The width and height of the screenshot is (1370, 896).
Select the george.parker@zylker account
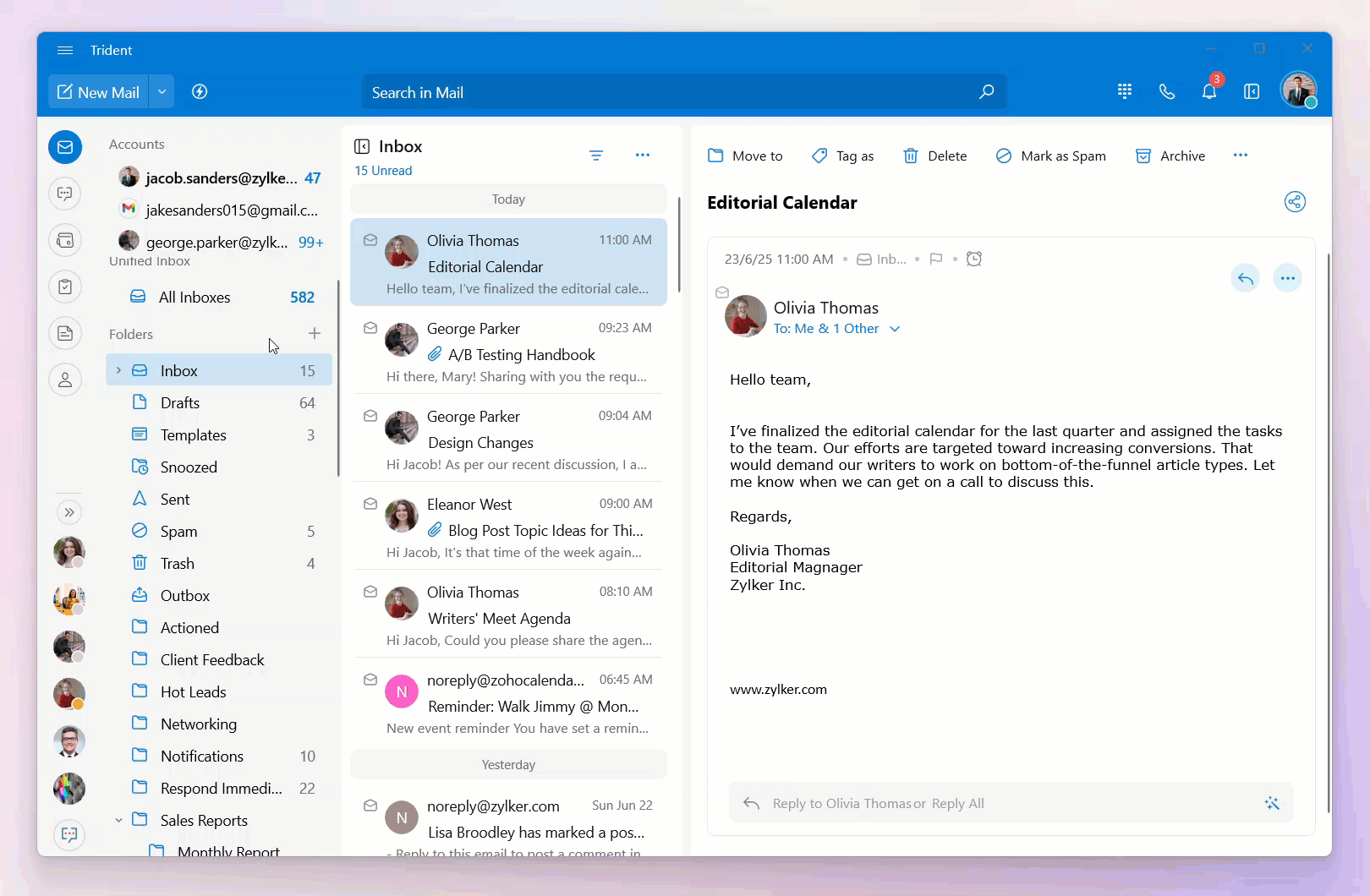pyautogui.click(x=220, y=242)
